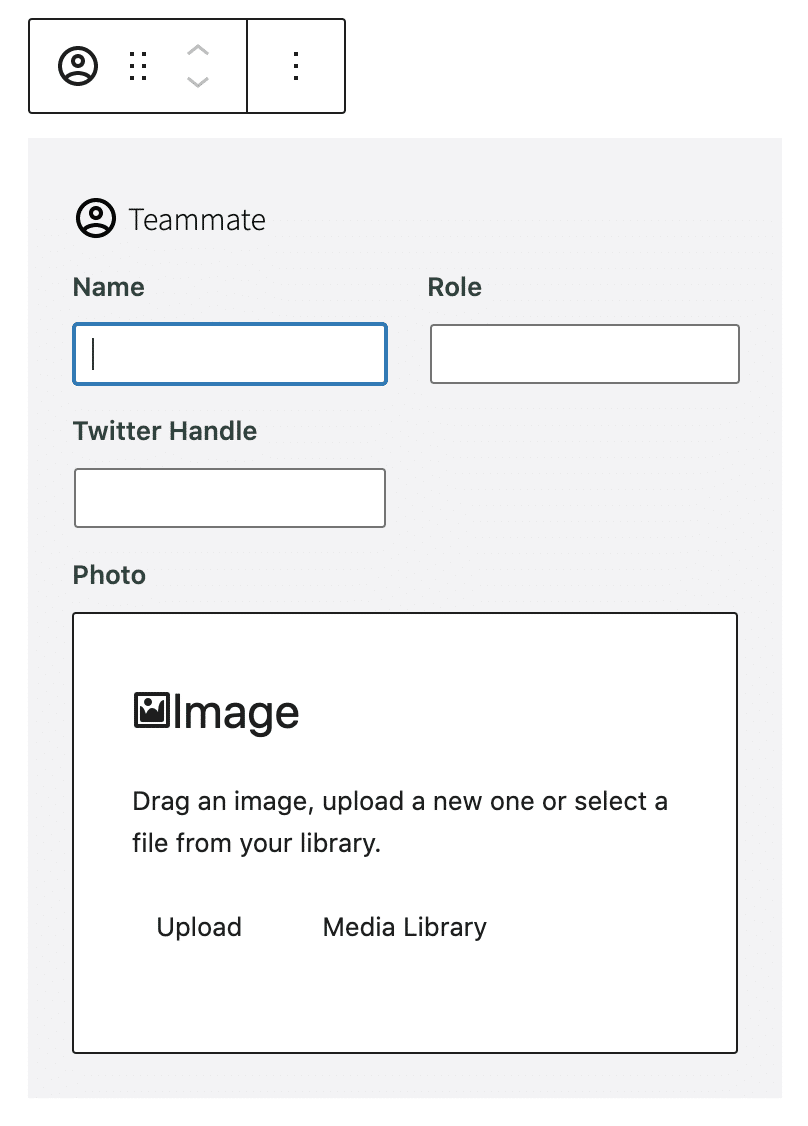The height and width of the screenshot is (1126, 808).
Task: Click the Name field label
Action: pyautogui.click(x=108, y=287)
